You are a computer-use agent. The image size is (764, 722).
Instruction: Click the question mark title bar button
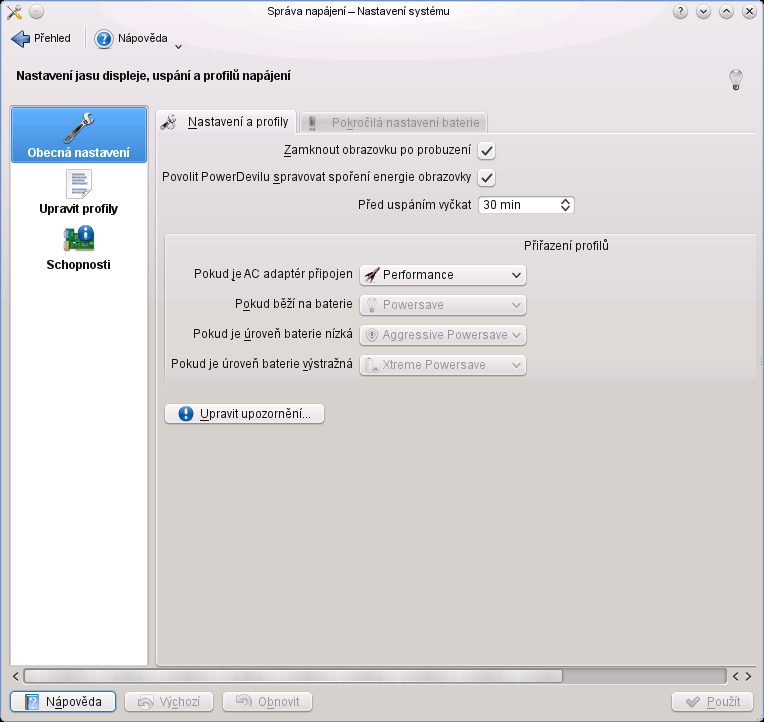pyautogui.click(x=680, y=12)
